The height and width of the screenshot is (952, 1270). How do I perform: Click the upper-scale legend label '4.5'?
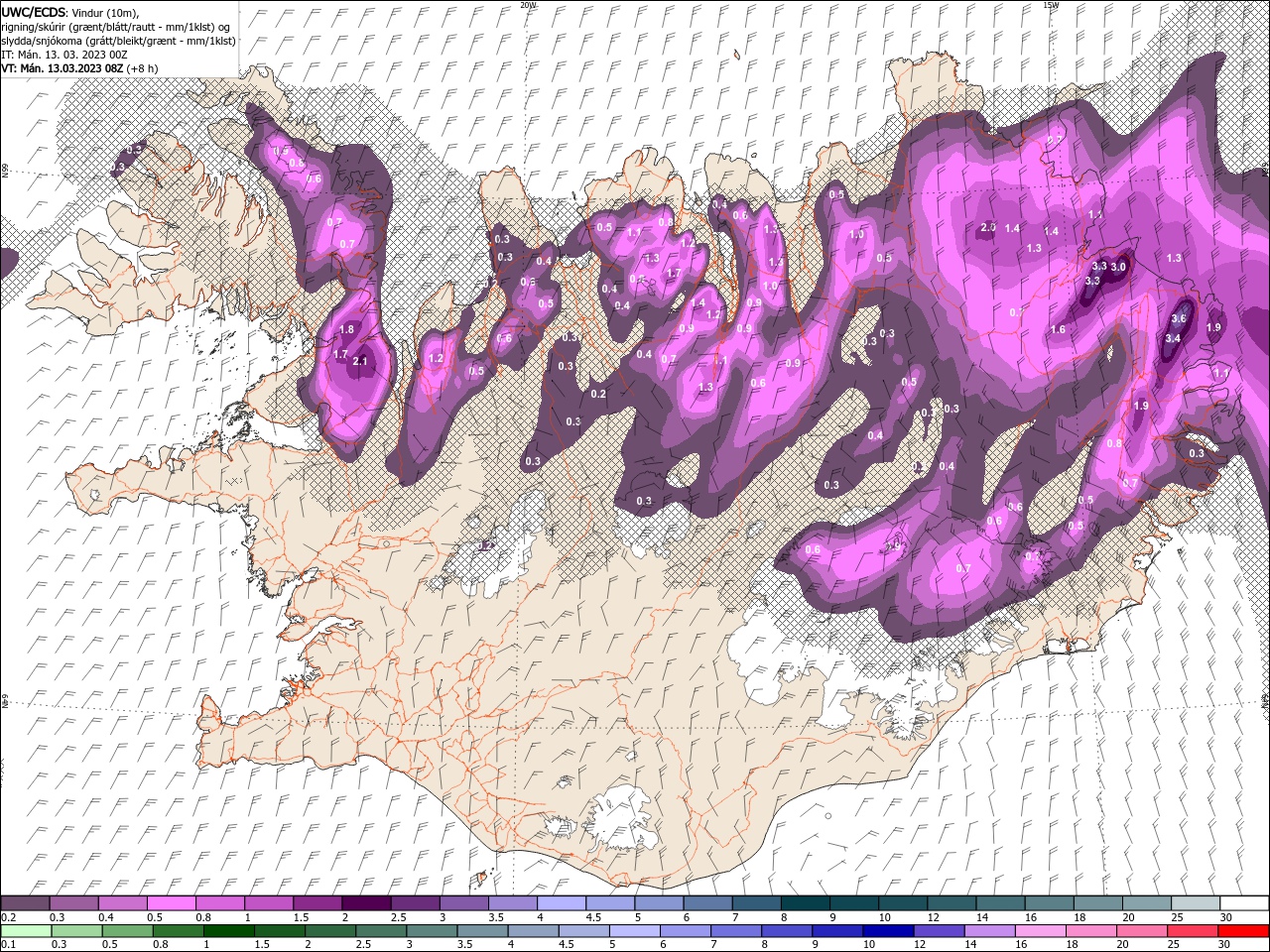point(593,918)
